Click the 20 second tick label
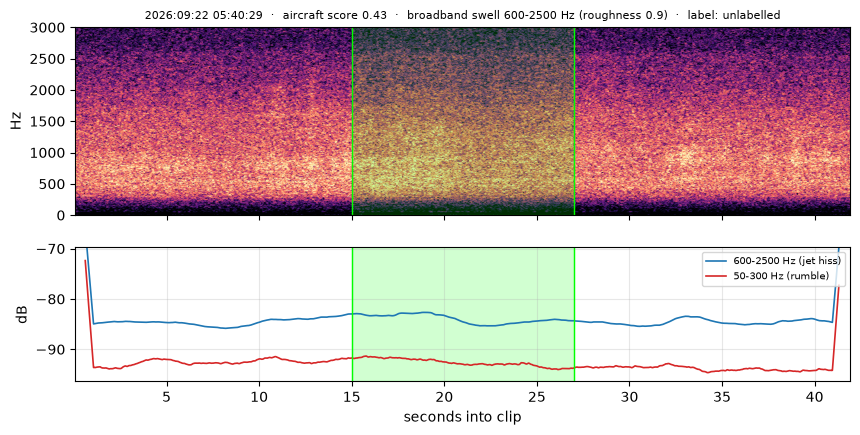Image resolution: width=860 pixels, height=435 pixels. point(444,396)
